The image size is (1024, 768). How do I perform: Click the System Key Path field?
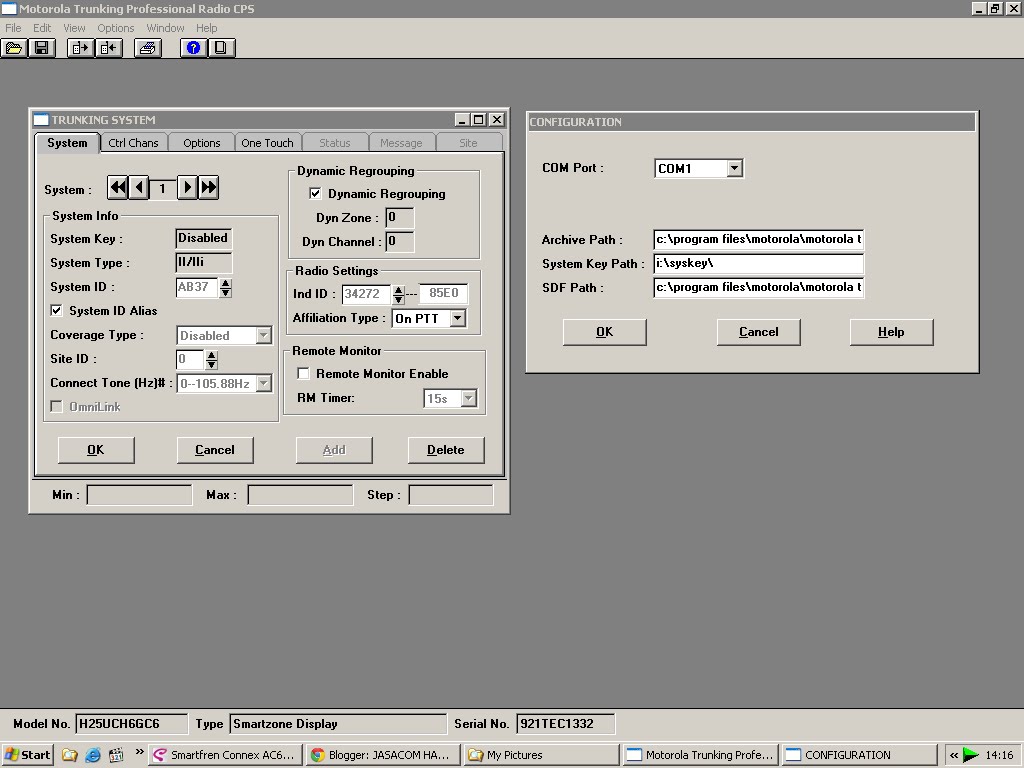pos(758,263)
